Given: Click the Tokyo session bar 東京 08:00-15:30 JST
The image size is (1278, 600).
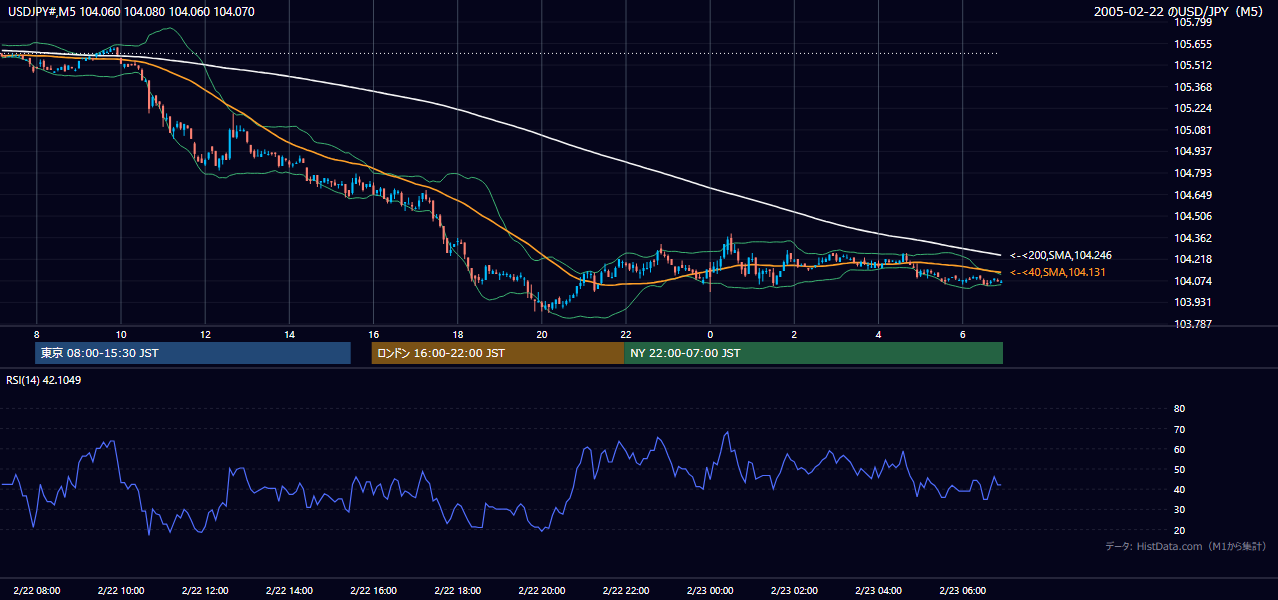Looking at the screenshot, I should 193,353.
